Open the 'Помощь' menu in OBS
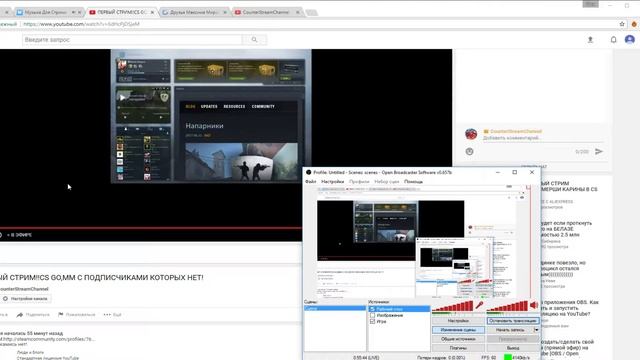640x360 pixels. (x=413, y=182)
